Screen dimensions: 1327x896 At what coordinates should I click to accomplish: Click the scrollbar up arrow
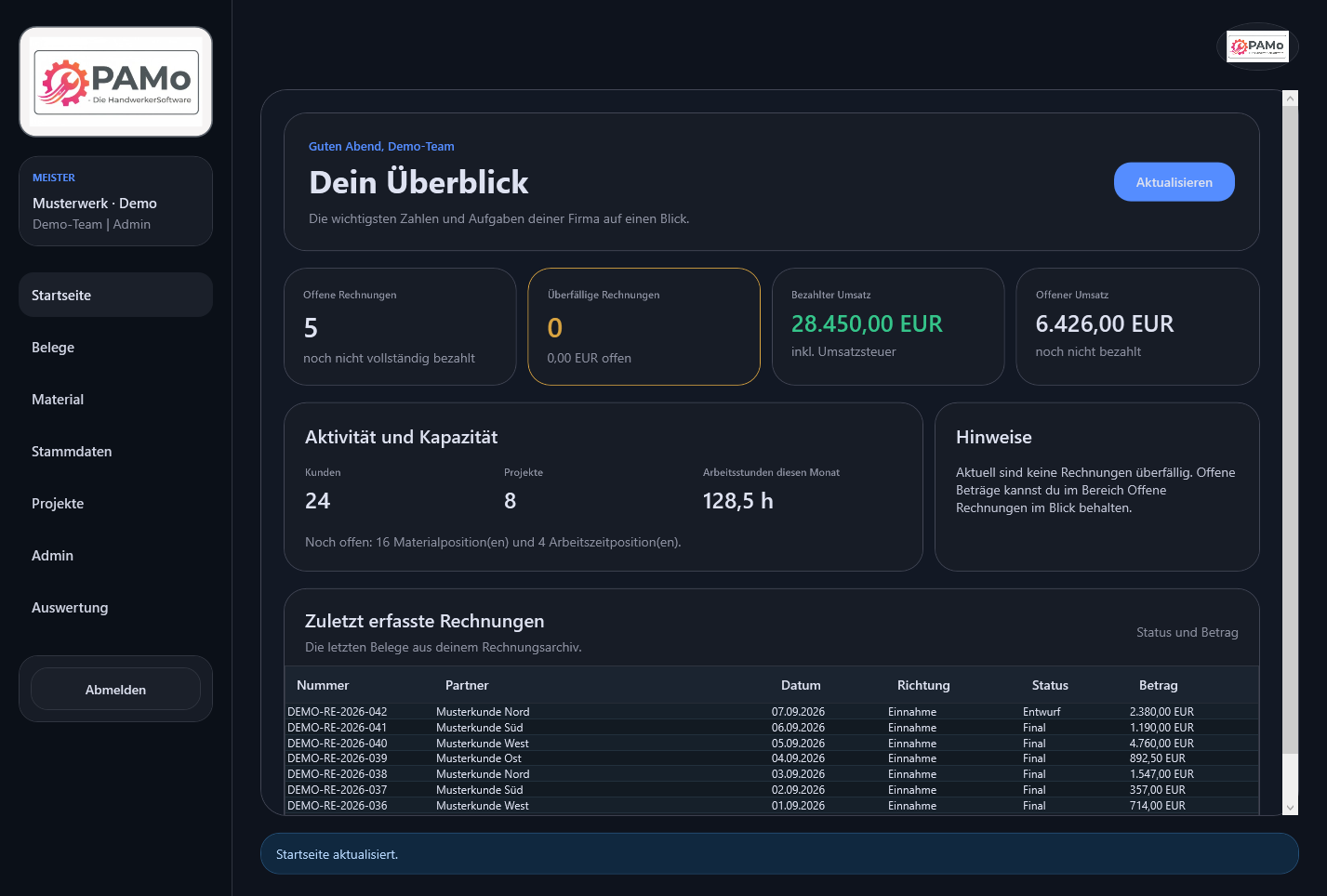[1290, 98]
